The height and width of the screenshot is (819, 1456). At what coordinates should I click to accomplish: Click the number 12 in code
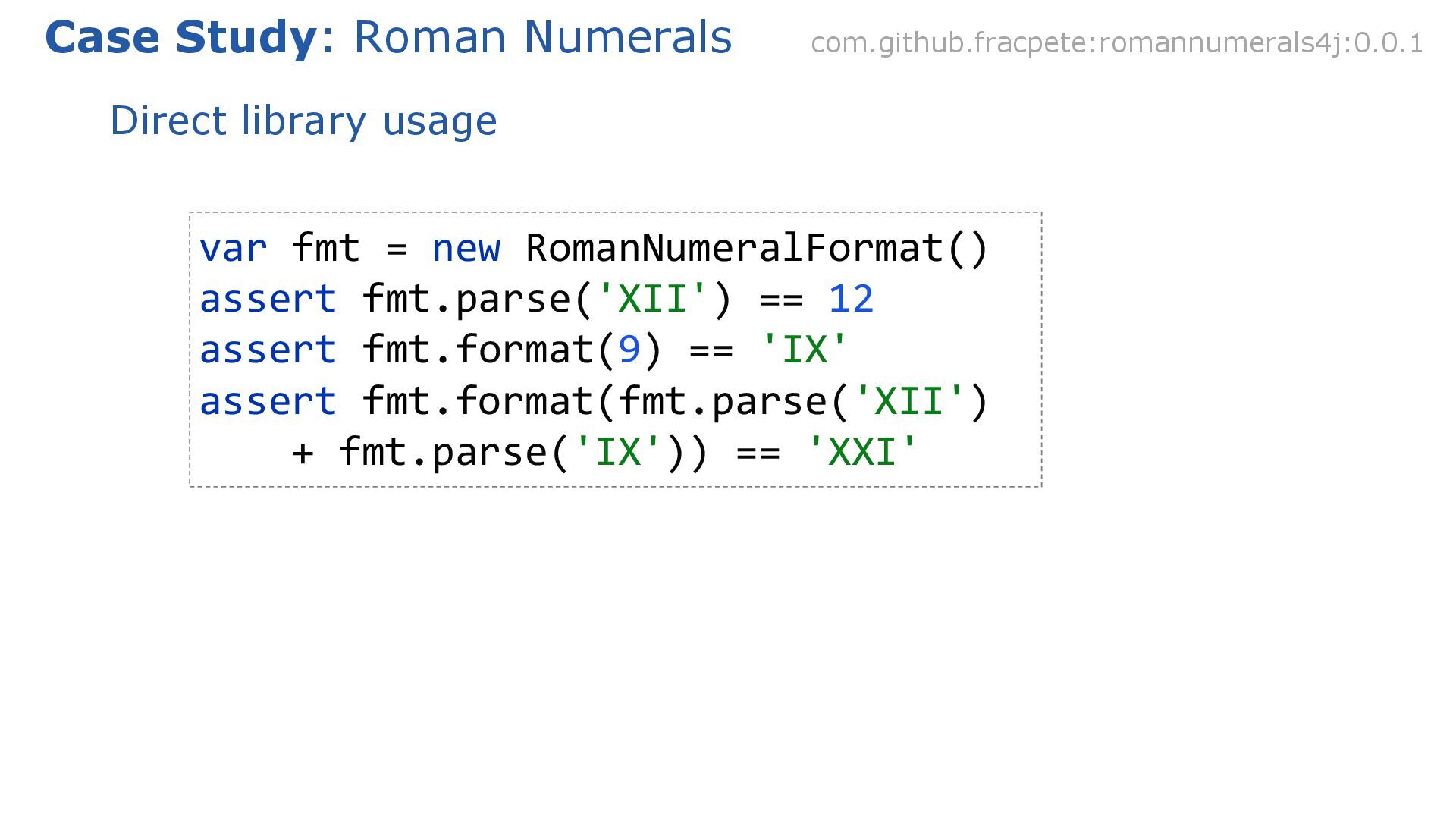pyautogui.click(x=851, y=300)
